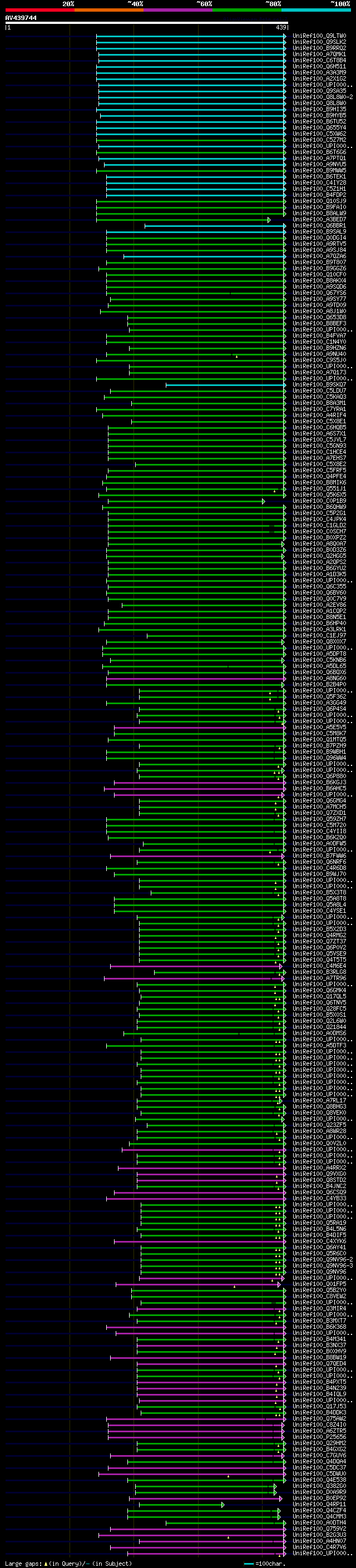Click the purple alignment bar for UniRef100_A8NG60
The height and width of the screenshot is (1568, 356).
point(196,678)
